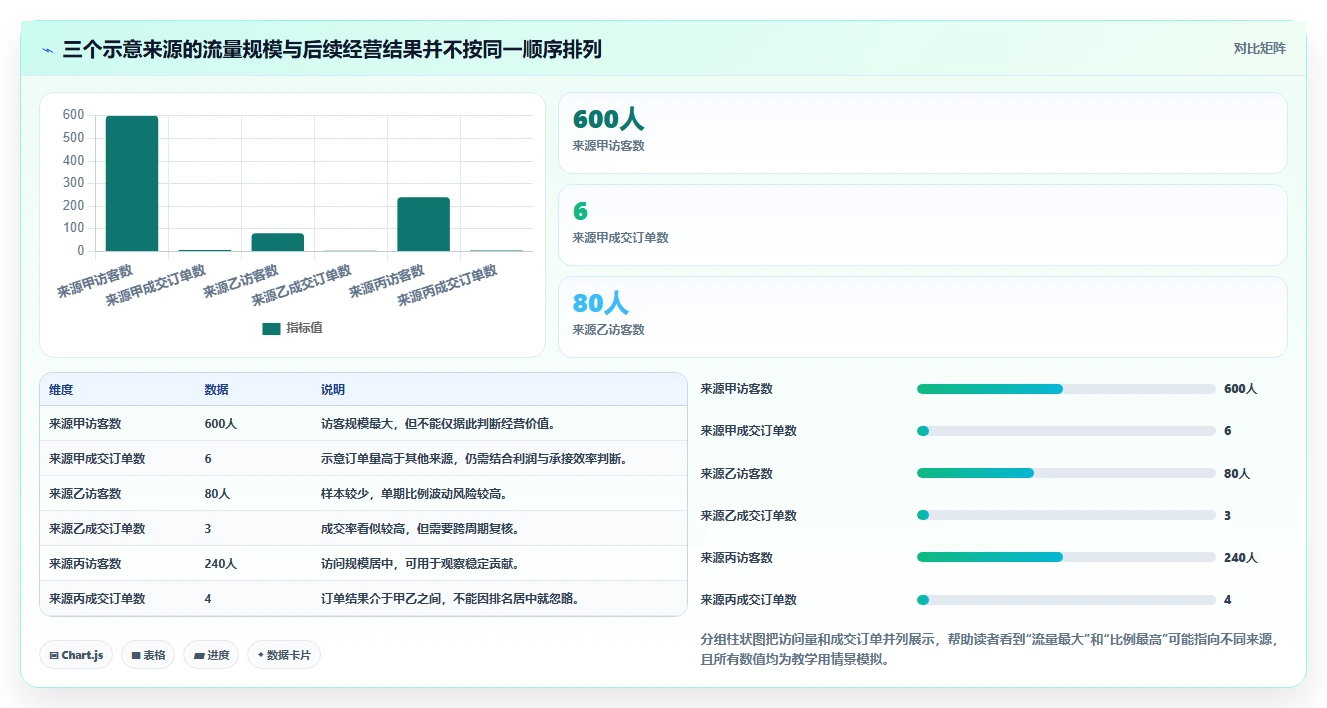
Task: Click the 600人 value beside the progress bar
Action: [x=1240, y=389]
